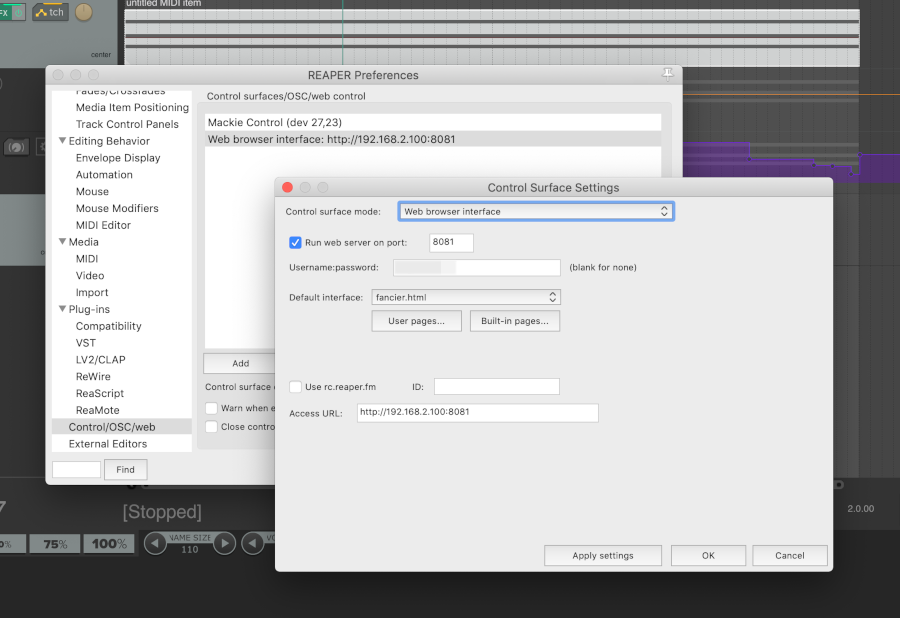Viewport: 900px width, 618px height.
Task: Enable the Use rc.reaper.fm checkbox
Action: 296,387
